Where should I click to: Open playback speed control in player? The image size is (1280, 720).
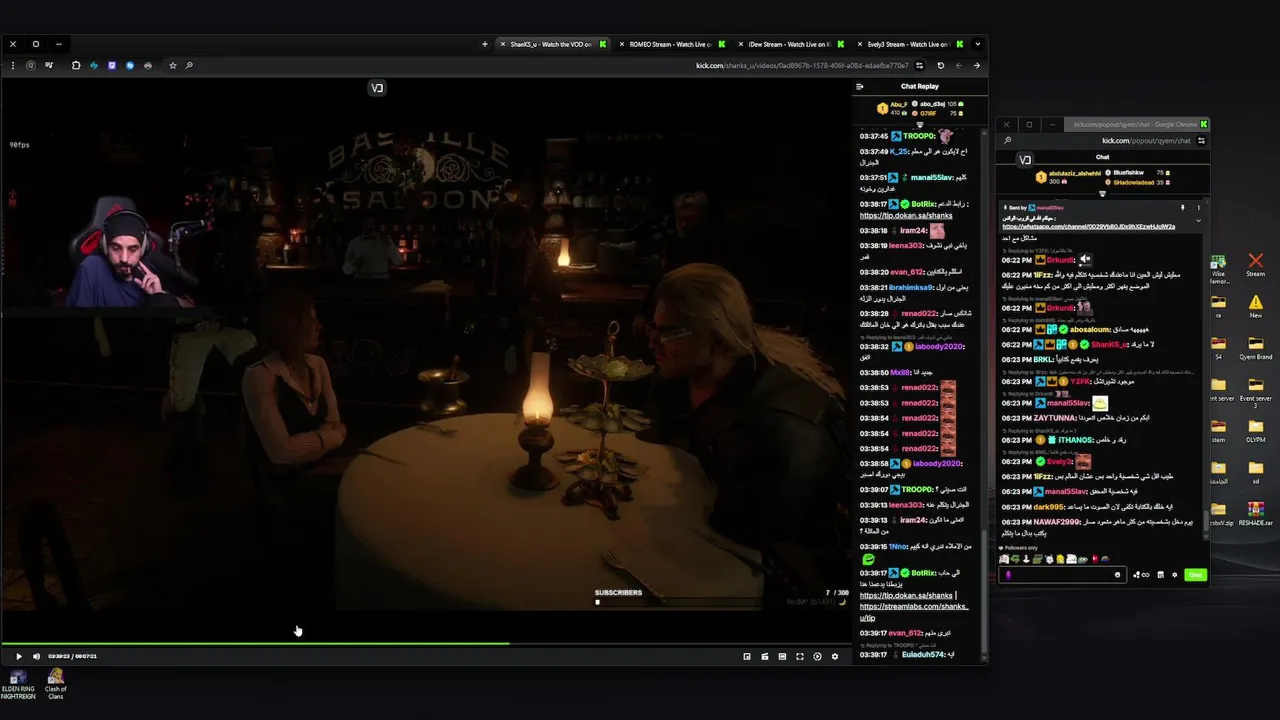click(x=817, y=656)
